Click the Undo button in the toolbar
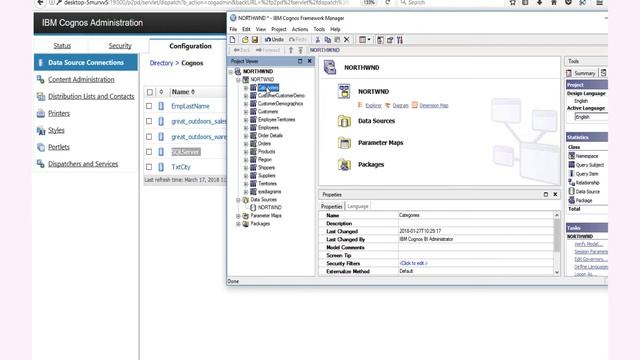The width and height of the screenshot is (640, 360). (274, 40)
